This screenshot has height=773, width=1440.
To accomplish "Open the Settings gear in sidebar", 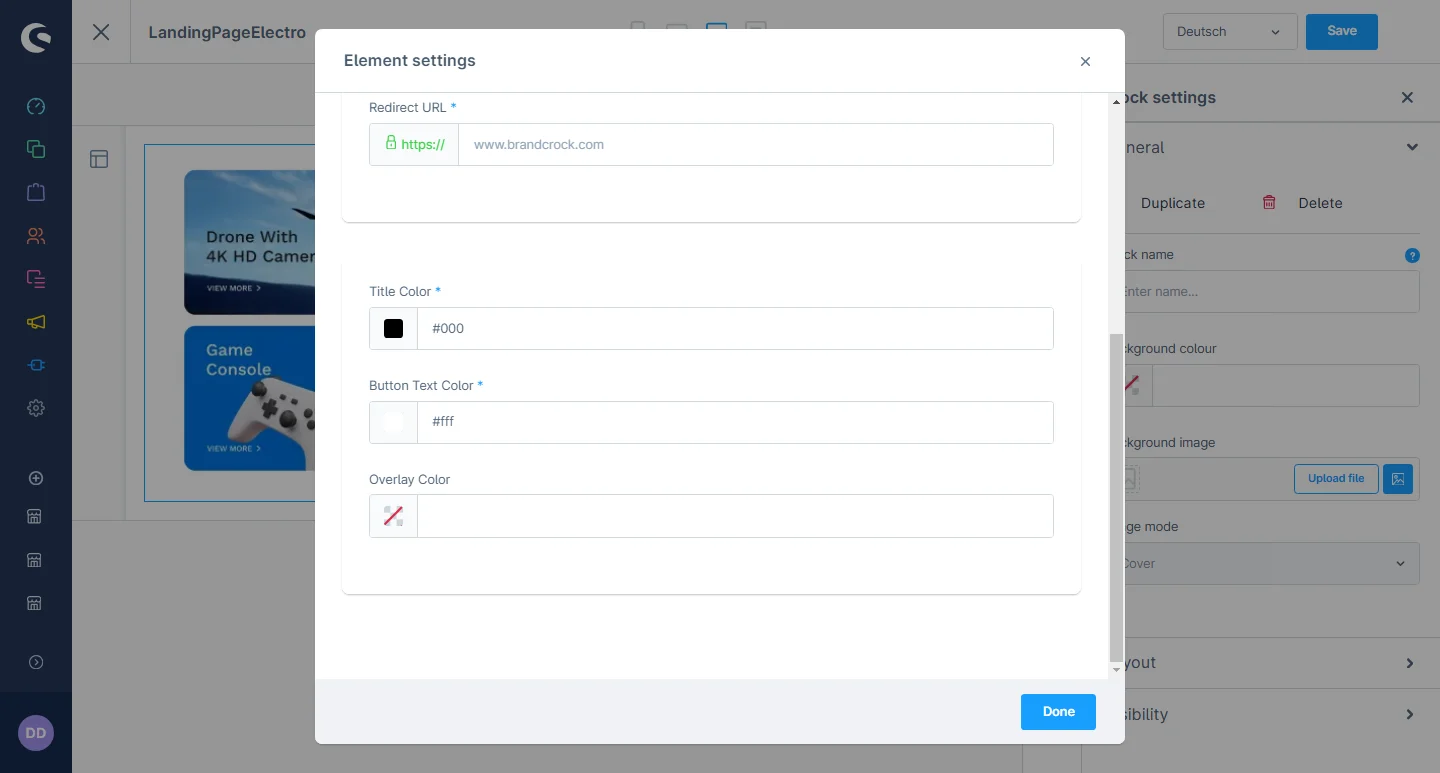I will [36, 408].
